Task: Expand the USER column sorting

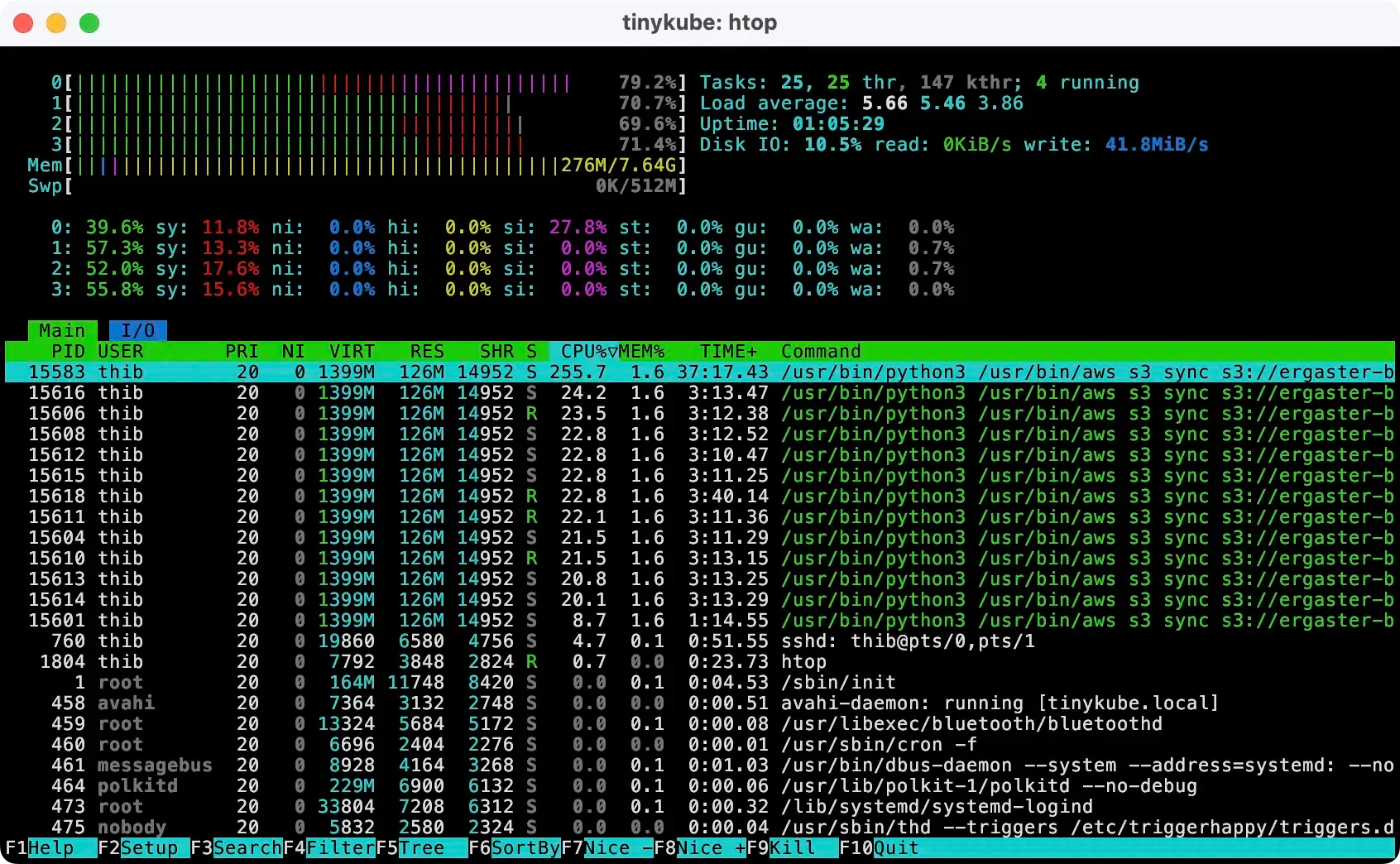Action: coord(120,351)
